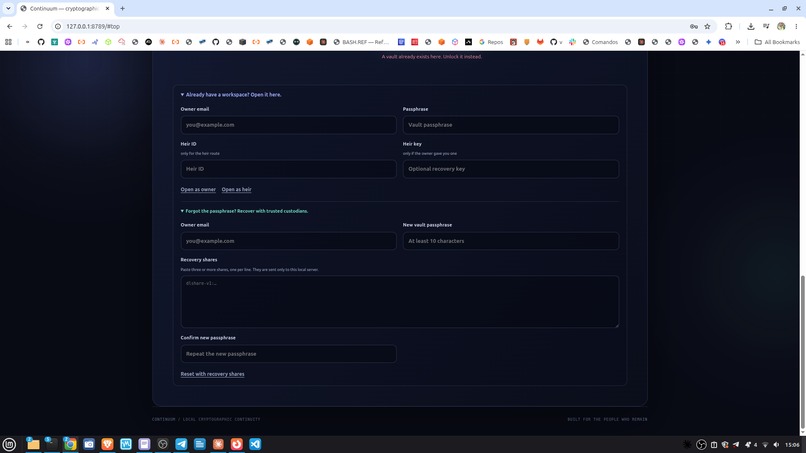The image size is (806, 453).
Task: Click Reset with recovery shares
Action: pyautogui.click(x=212, y=374)
